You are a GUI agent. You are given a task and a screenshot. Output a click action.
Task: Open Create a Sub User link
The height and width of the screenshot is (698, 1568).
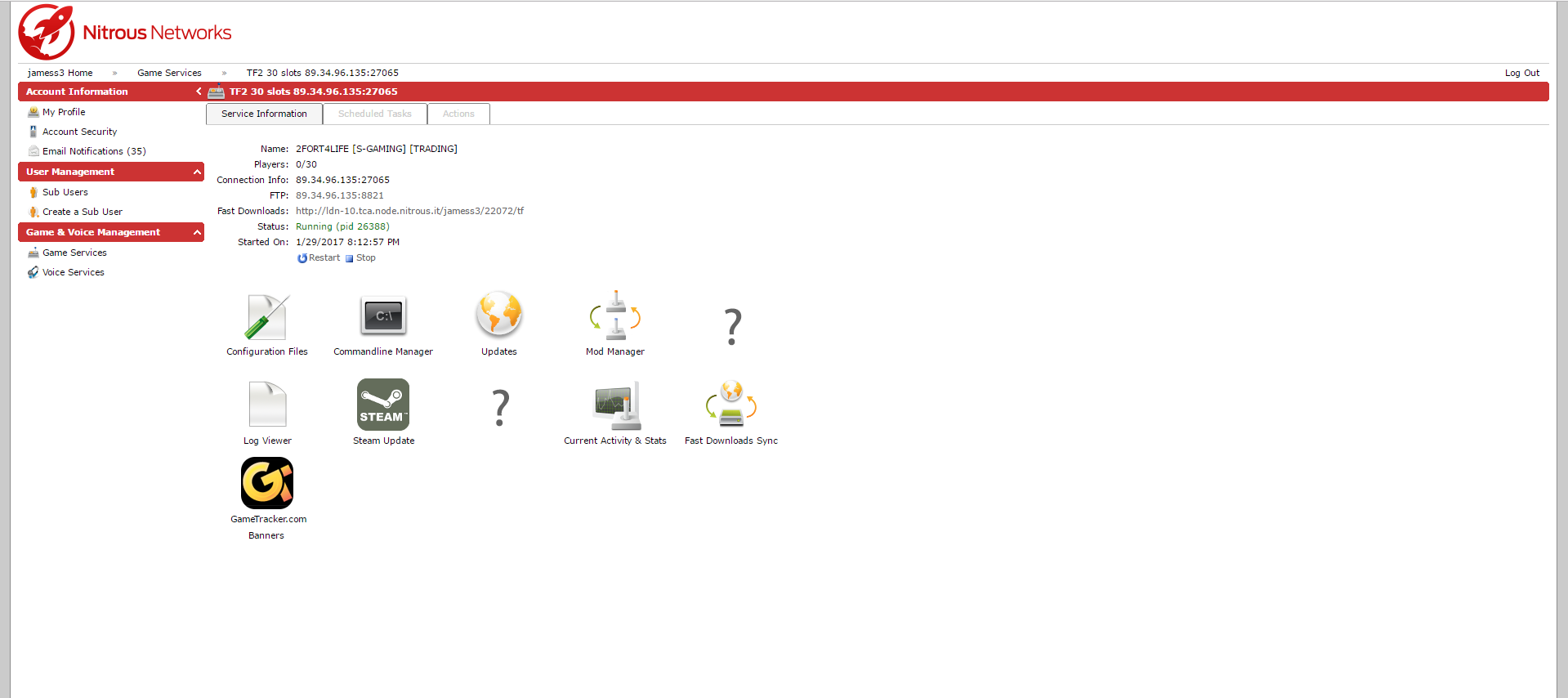pos(83,212)
